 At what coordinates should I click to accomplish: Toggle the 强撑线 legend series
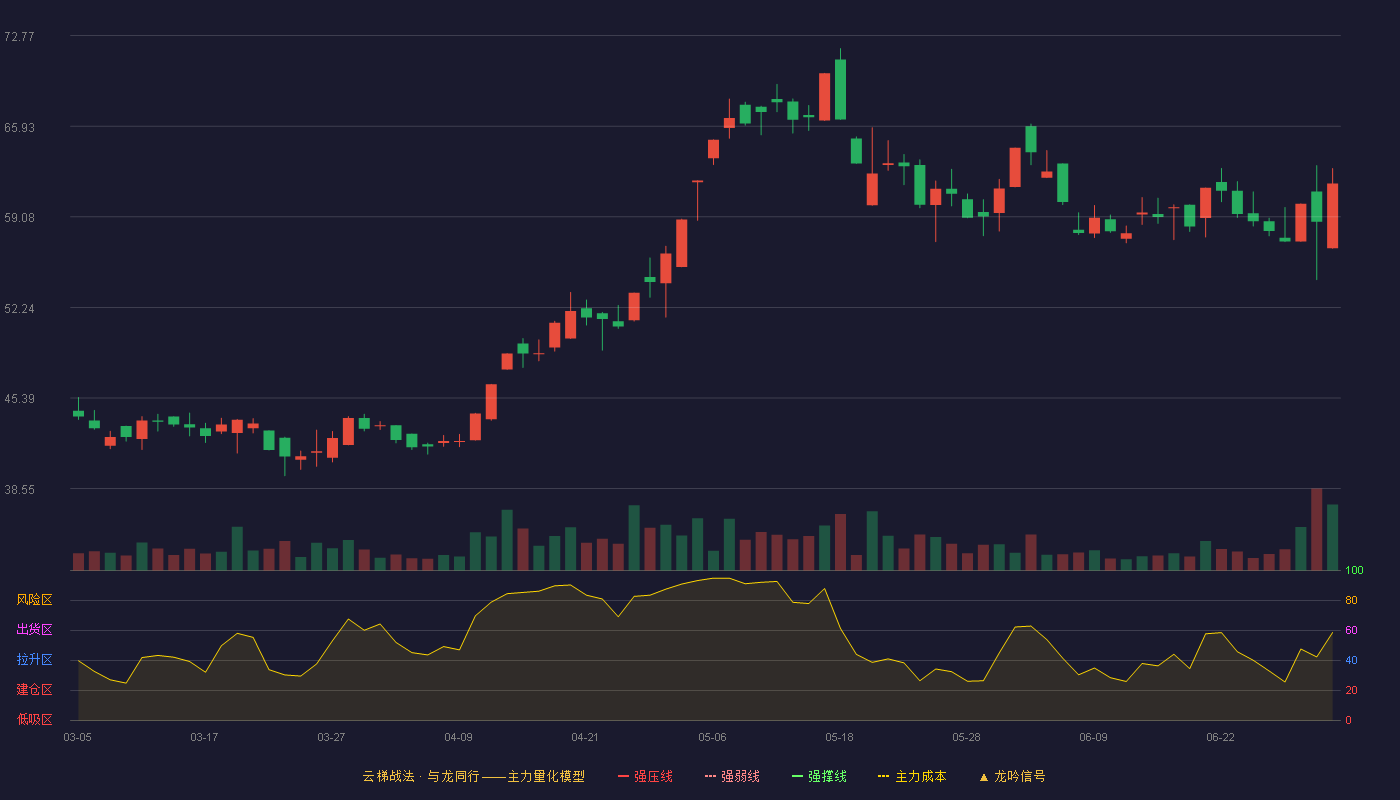(x=819, y=776)
